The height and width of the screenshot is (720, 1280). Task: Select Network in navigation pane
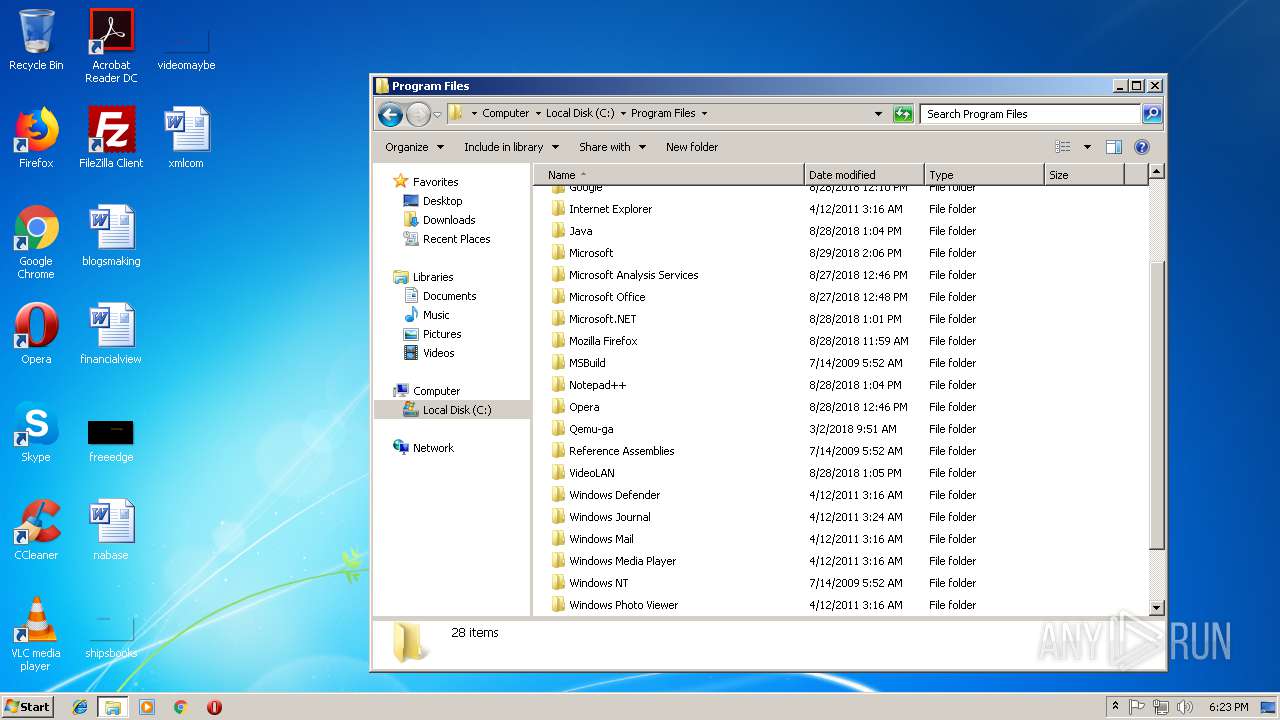click(433, 448)
